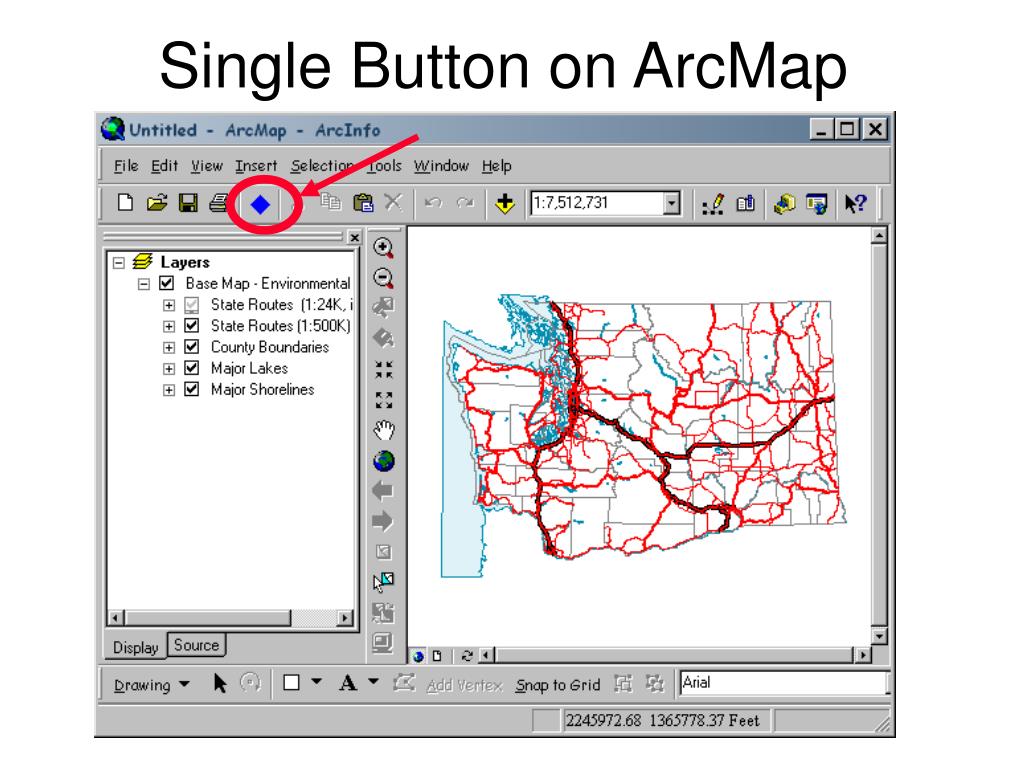Open the Help menu
Image resolution: width=1024 pixels, height=768 pixels.
(497, 166)
